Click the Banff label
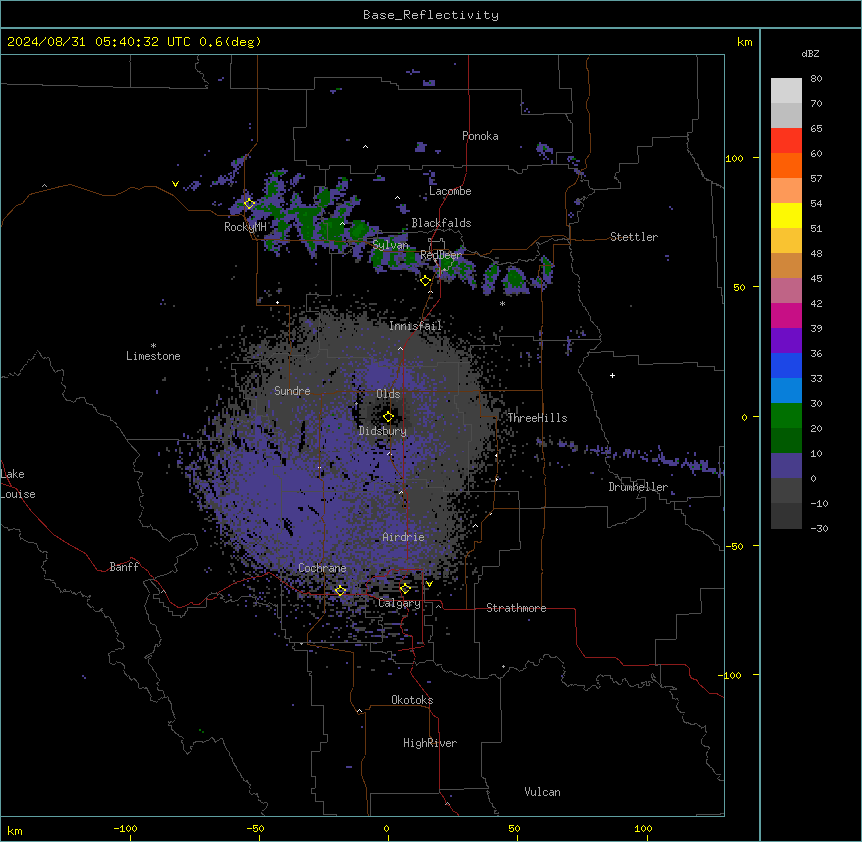This screenshot has width=862, height=842. pyautogui.click(x=124, y=567)
